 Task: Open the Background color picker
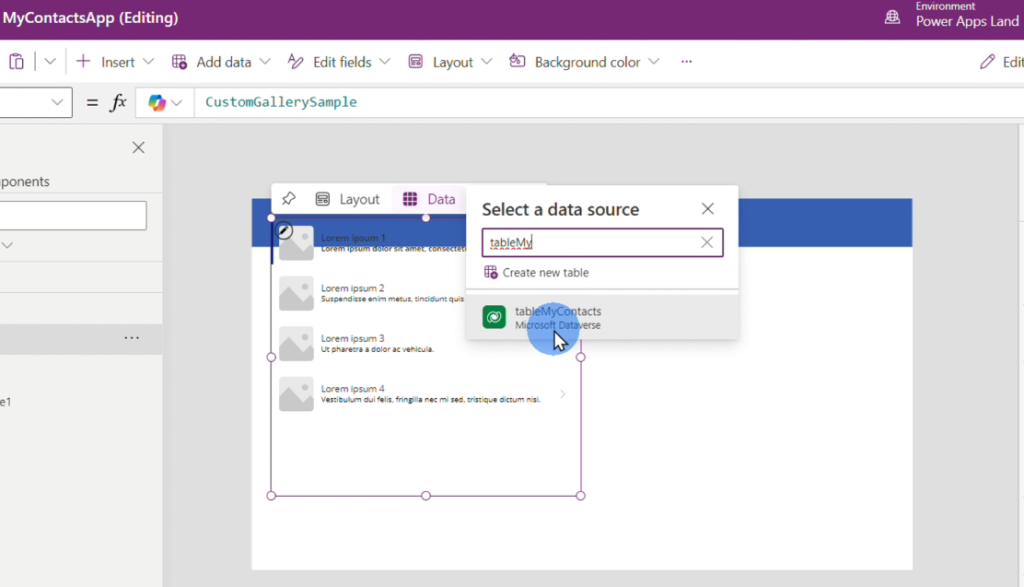pyautogui.click(x=584, y=62)
